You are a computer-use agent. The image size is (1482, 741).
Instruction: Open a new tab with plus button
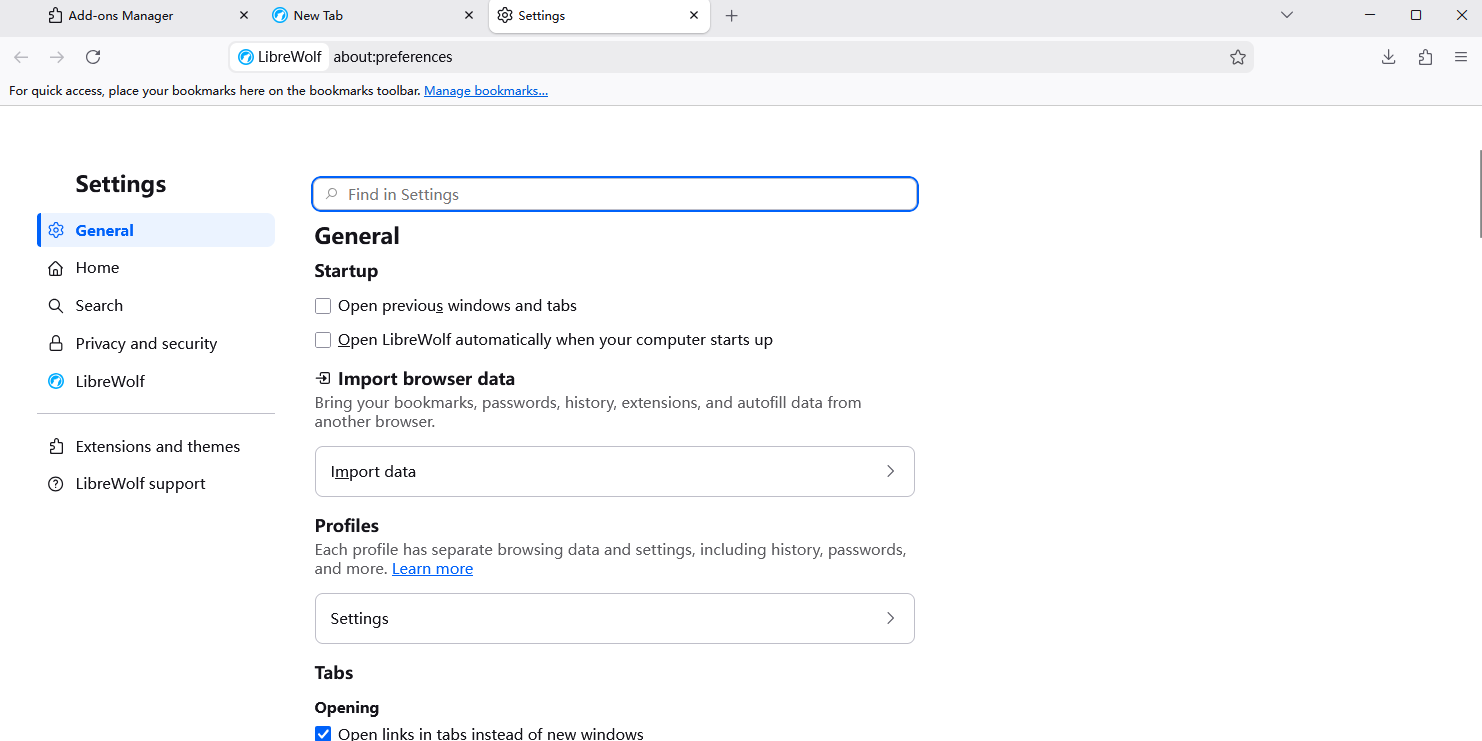pos(731,16)
